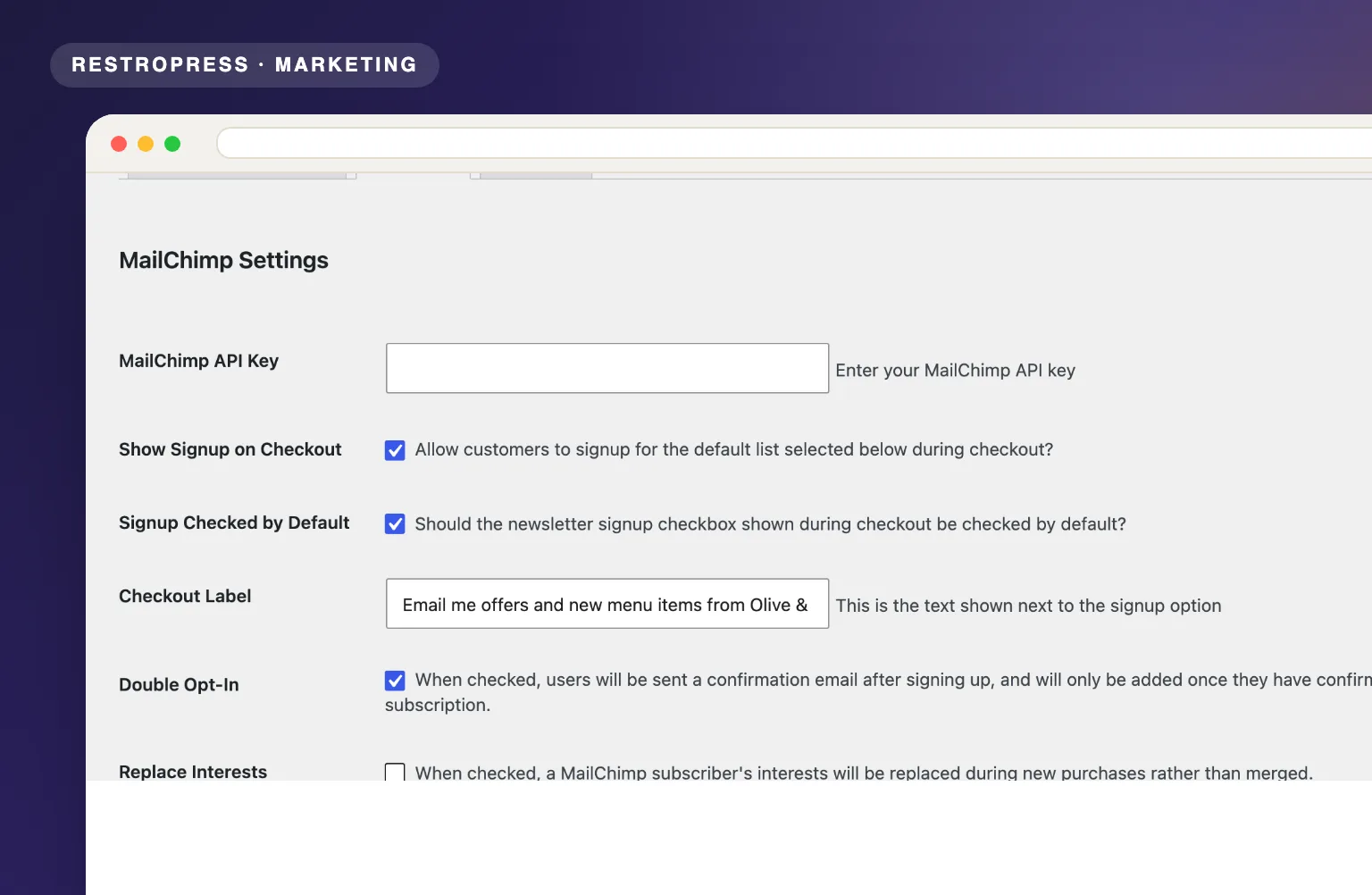Click the "Enter your MailChimp API key" hint
1372x895 pixels.
coord(955,371)
